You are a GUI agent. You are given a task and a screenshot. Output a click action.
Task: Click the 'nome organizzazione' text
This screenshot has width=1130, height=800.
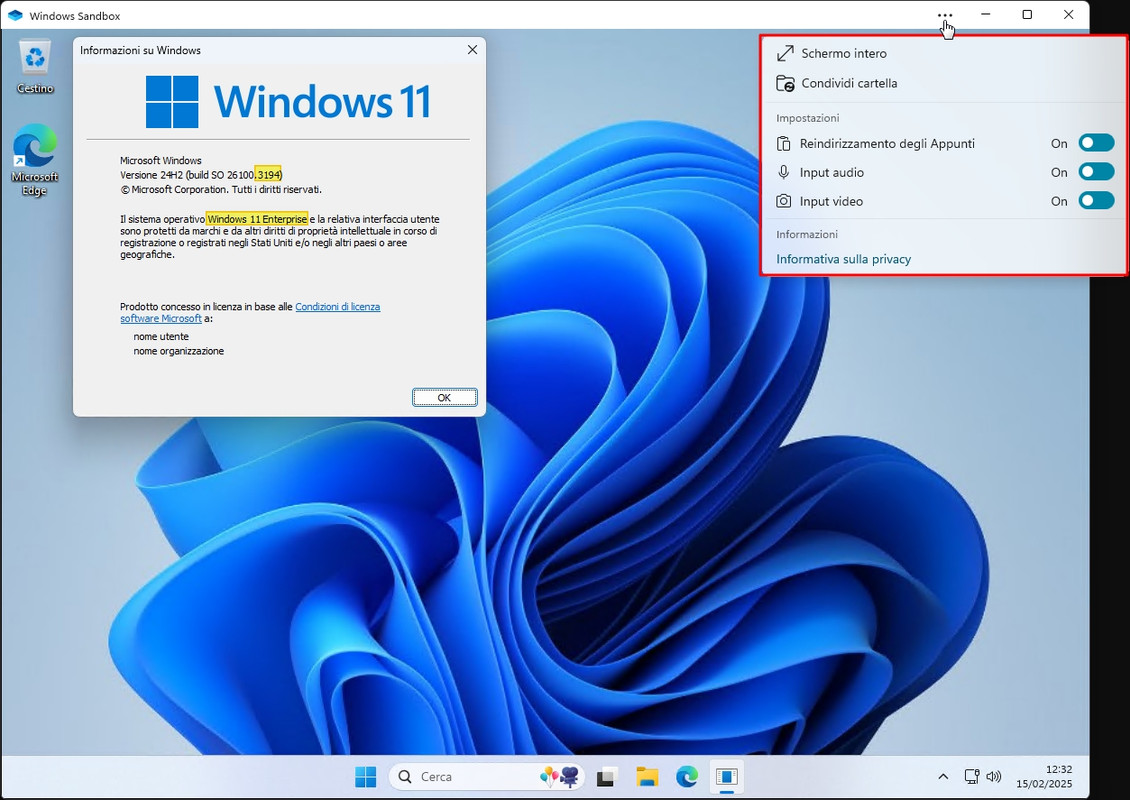(x=179, y=351)
